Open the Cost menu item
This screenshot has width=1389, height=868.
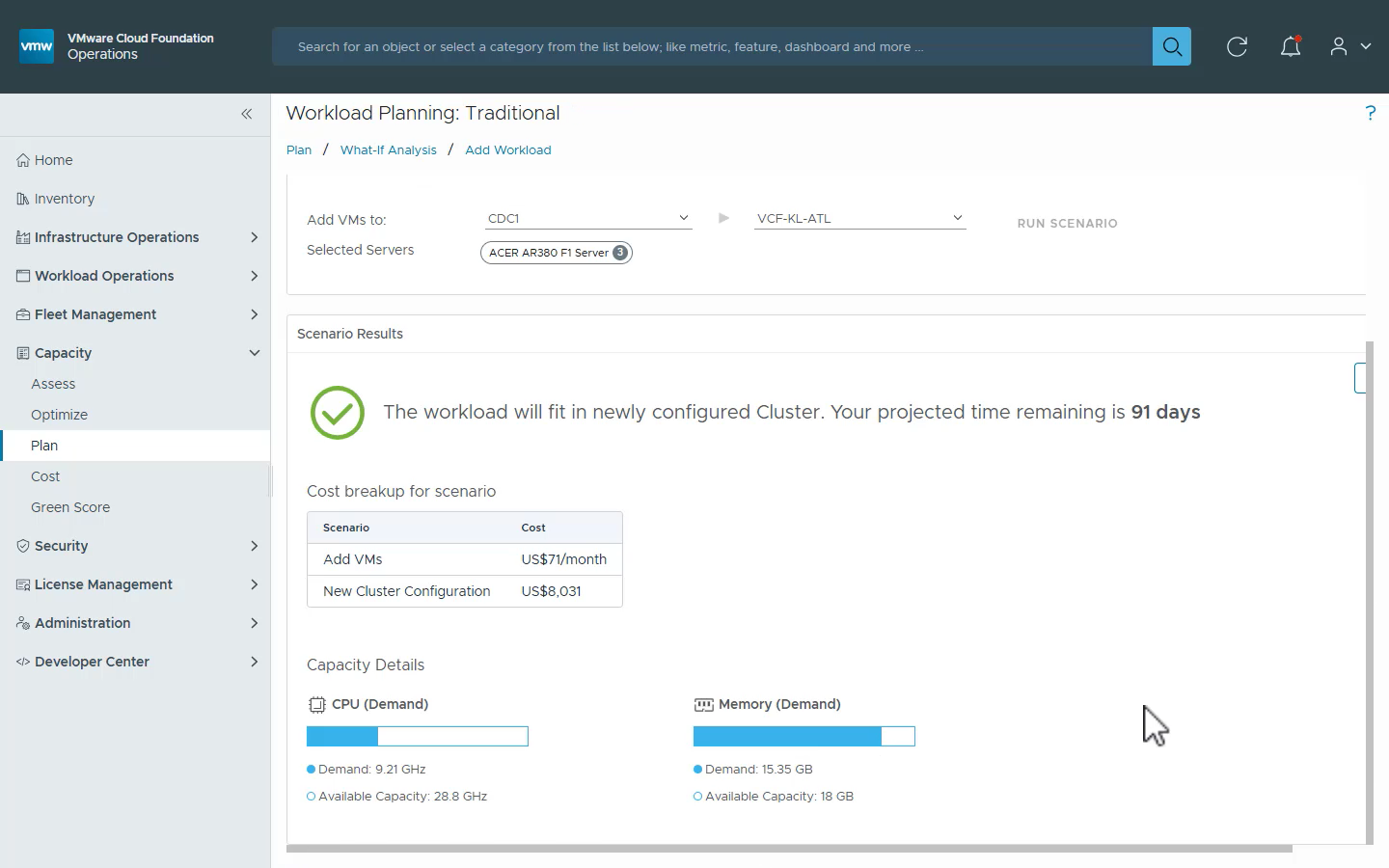pyautogui.click(x=45, y=476)
